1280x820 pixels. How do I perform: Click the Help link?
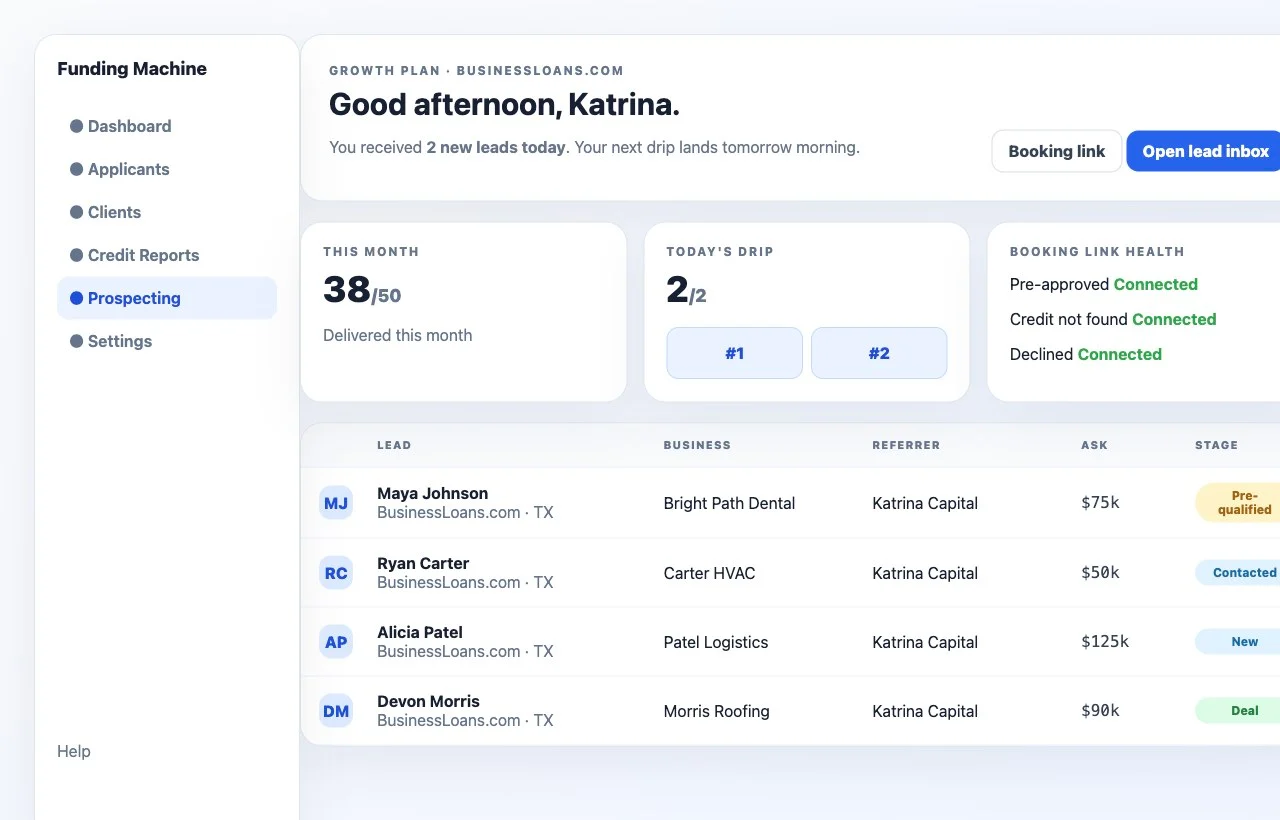pyautogui.click(x=74, y=751)
